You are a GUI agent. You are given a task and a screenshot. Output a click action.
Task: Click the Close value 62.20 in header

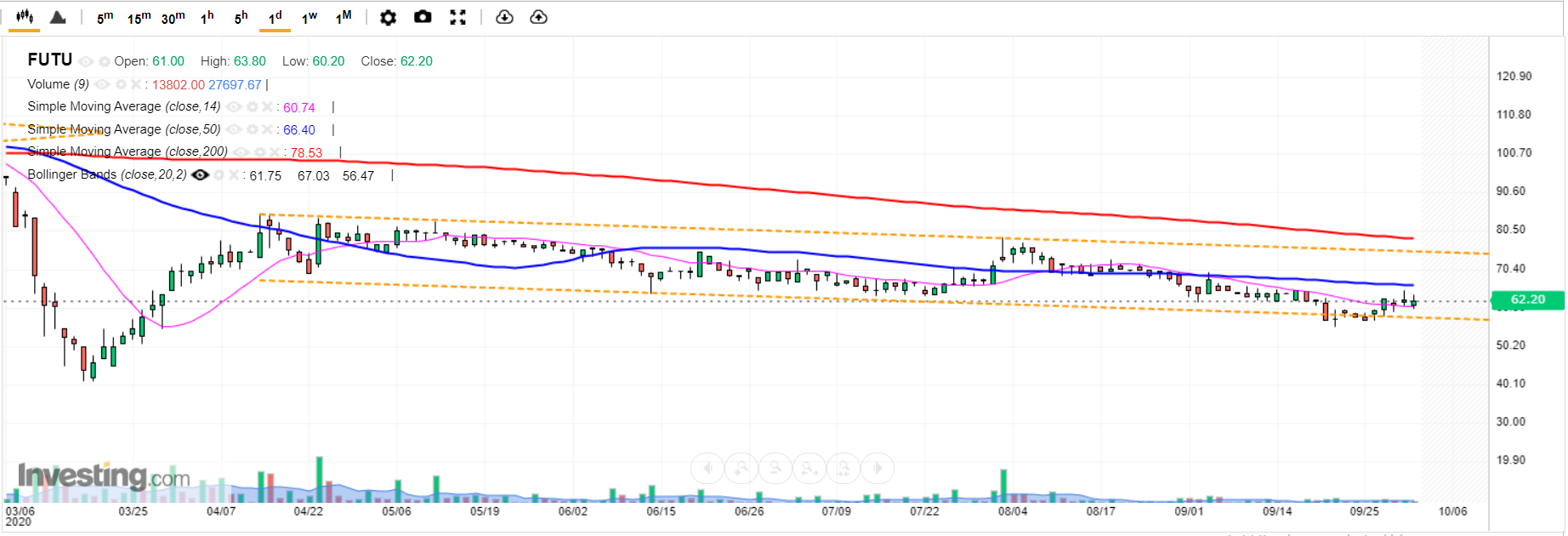417,61
